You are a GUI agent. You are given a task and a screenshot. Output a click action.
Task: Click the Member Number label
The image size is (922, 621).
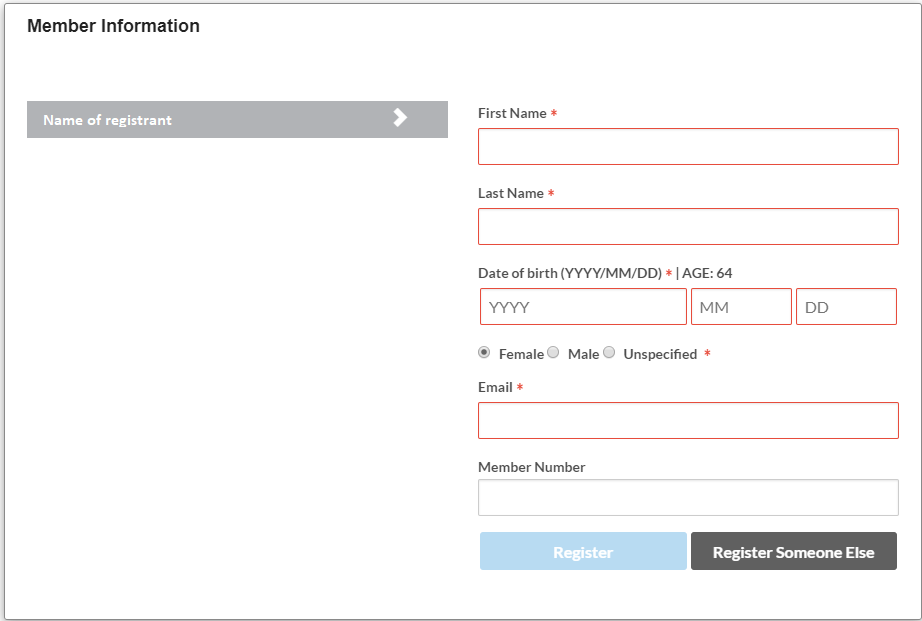tap(531, 467)
